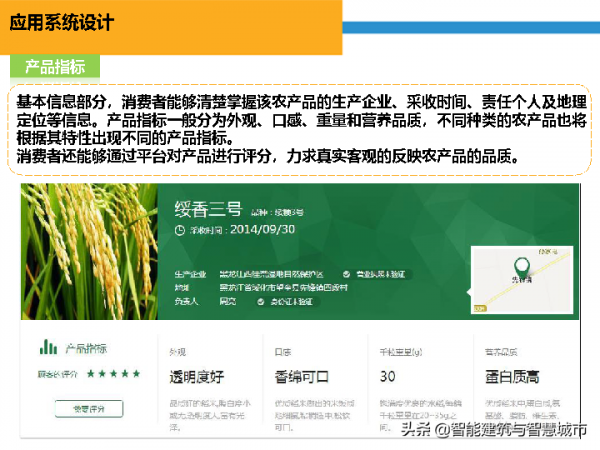Click the 负责人 label
The width and height of the screenshot is (600, 450).
pos(186,302)
